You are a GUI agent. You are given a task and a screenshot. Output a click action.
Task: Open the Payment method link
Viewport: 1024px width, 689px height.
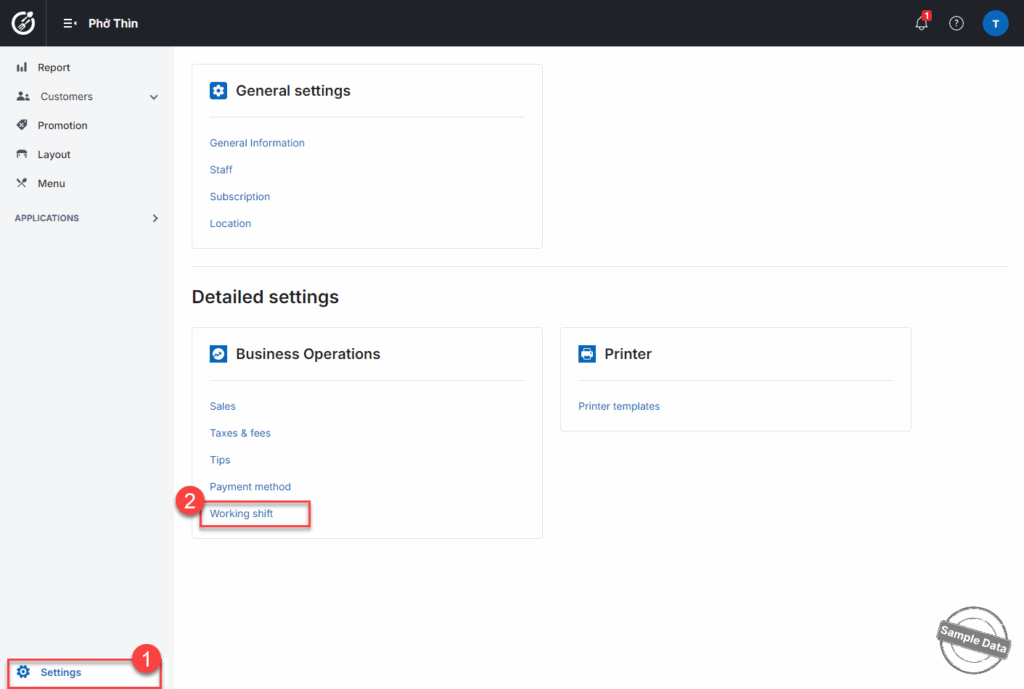point(250,487)
